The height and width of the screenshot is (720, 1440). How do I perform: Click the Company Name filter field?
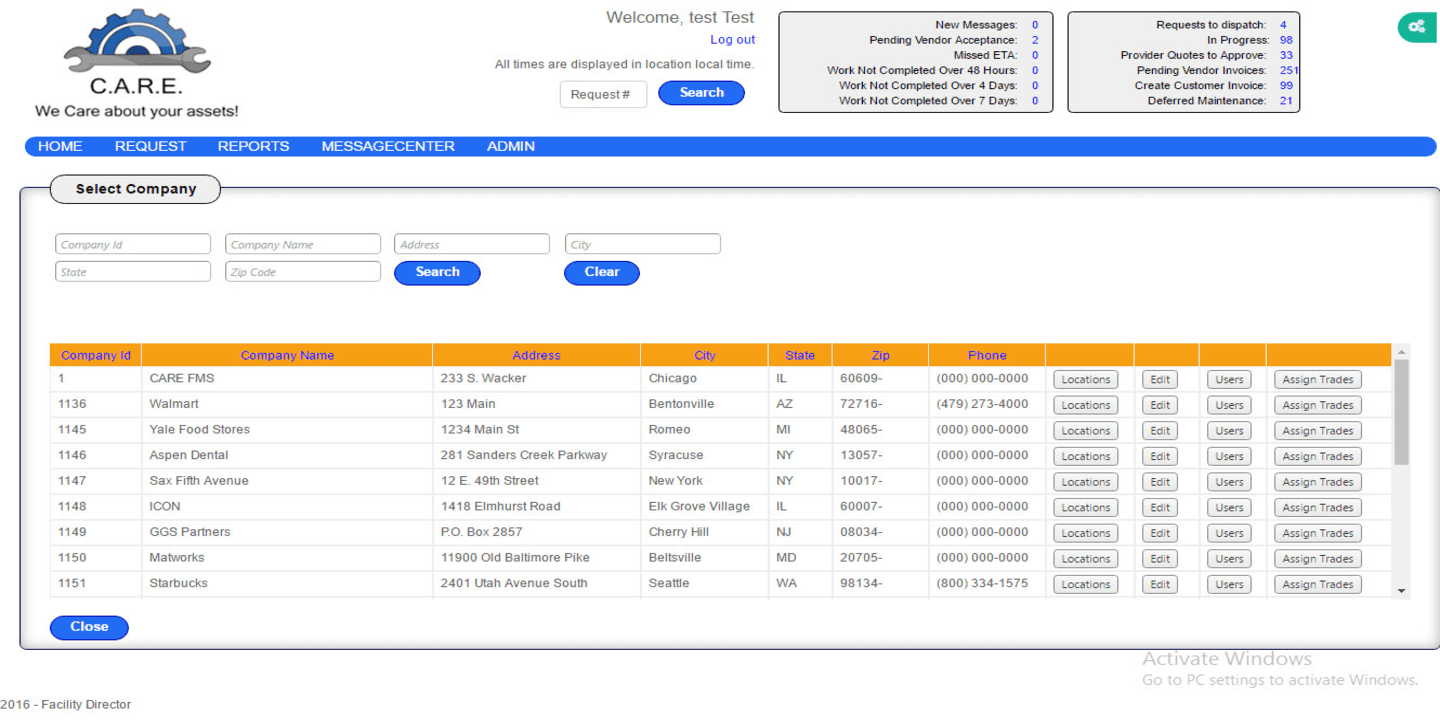click(303, 244)
